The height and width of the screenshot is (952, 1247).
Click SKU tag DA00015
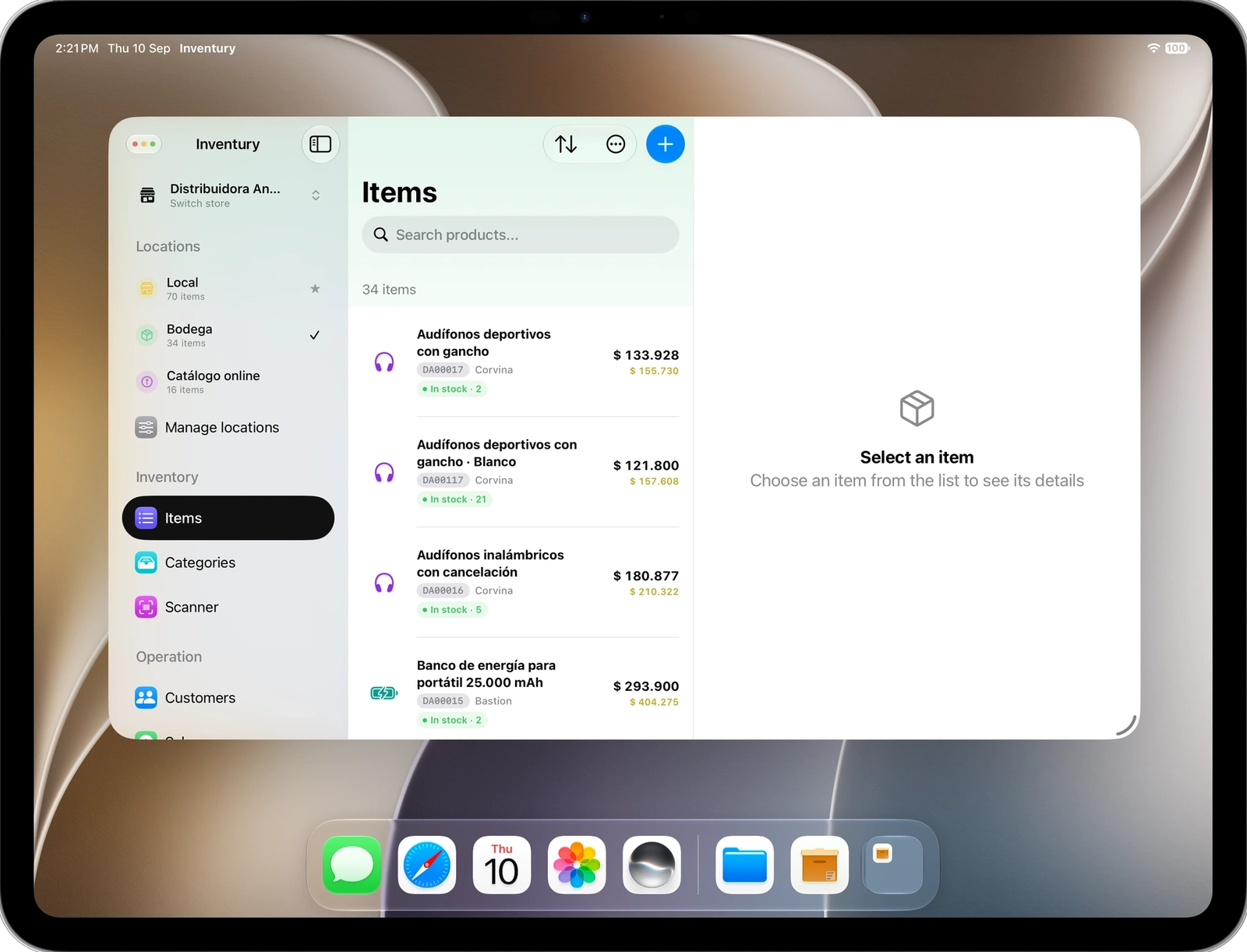point(443,701)
